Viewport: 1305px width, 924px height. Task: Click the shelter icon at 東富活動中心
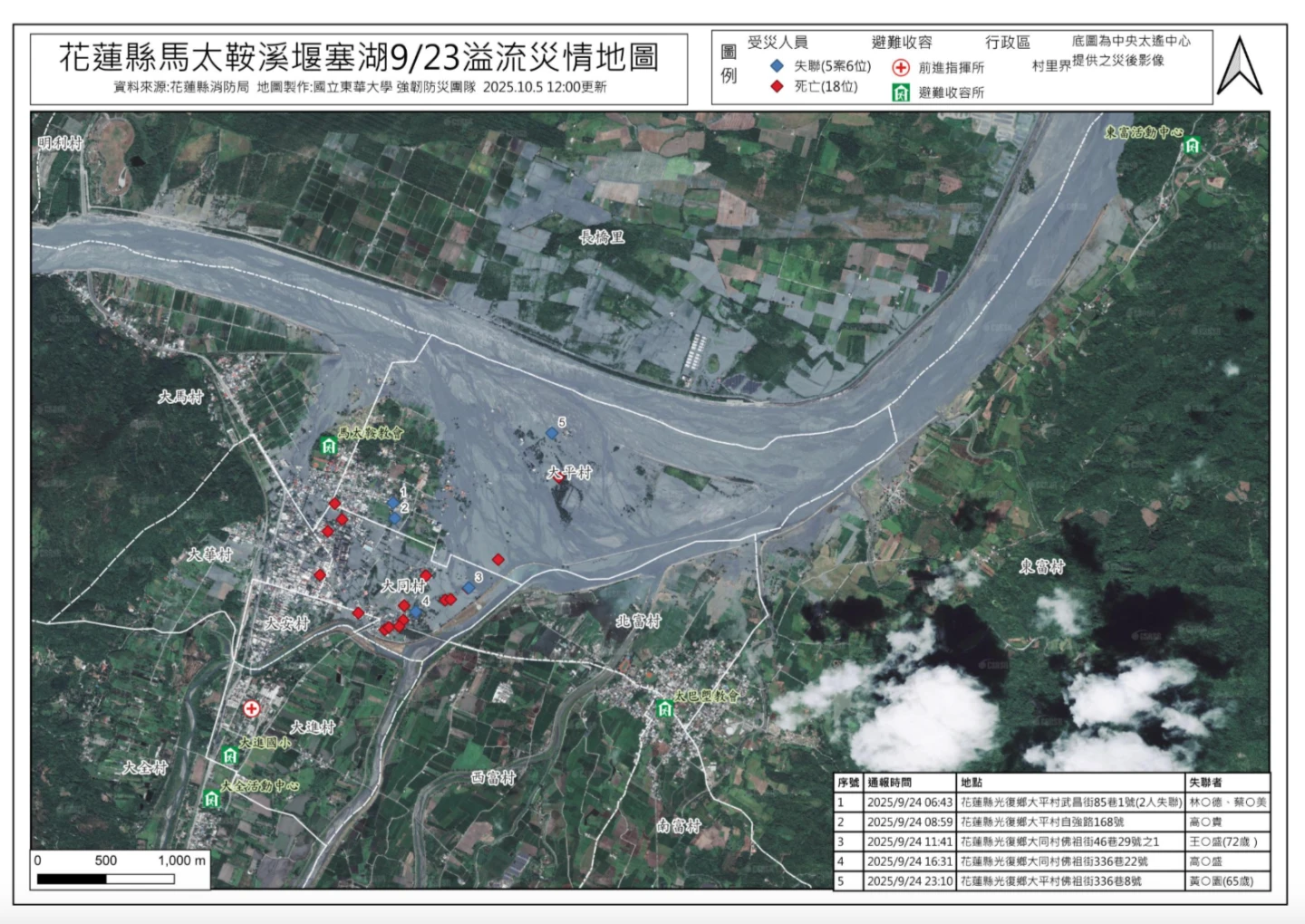click(x=1193, y=146)
